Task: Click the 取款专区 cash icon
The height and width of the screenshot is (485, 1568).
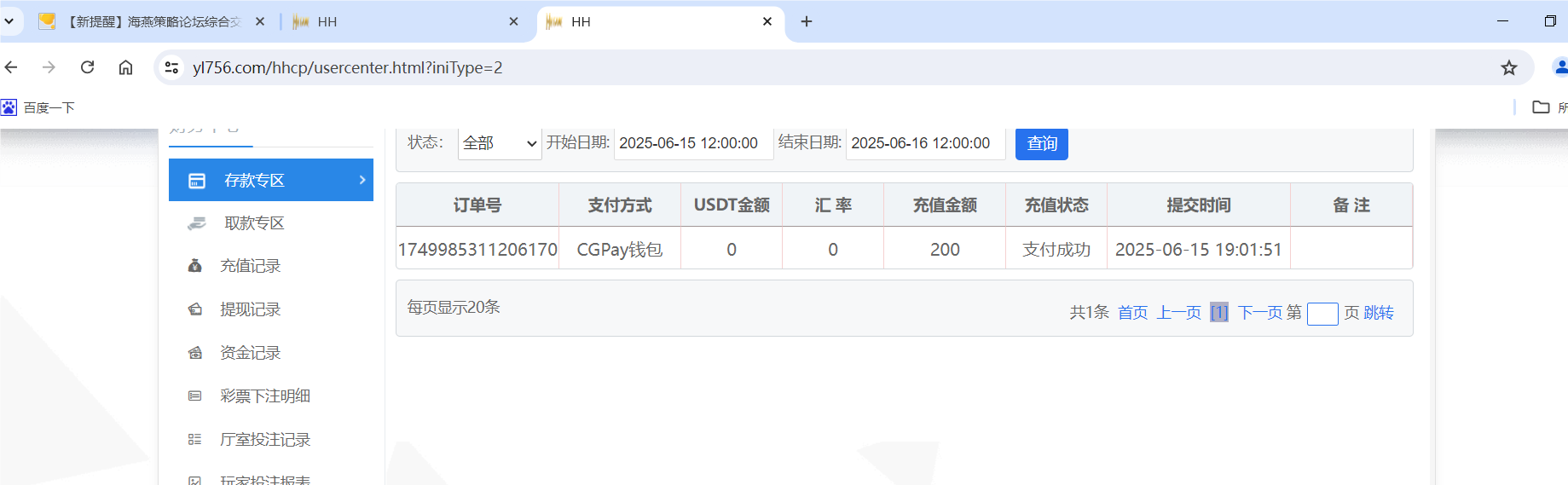Action: tap(197, 223)
